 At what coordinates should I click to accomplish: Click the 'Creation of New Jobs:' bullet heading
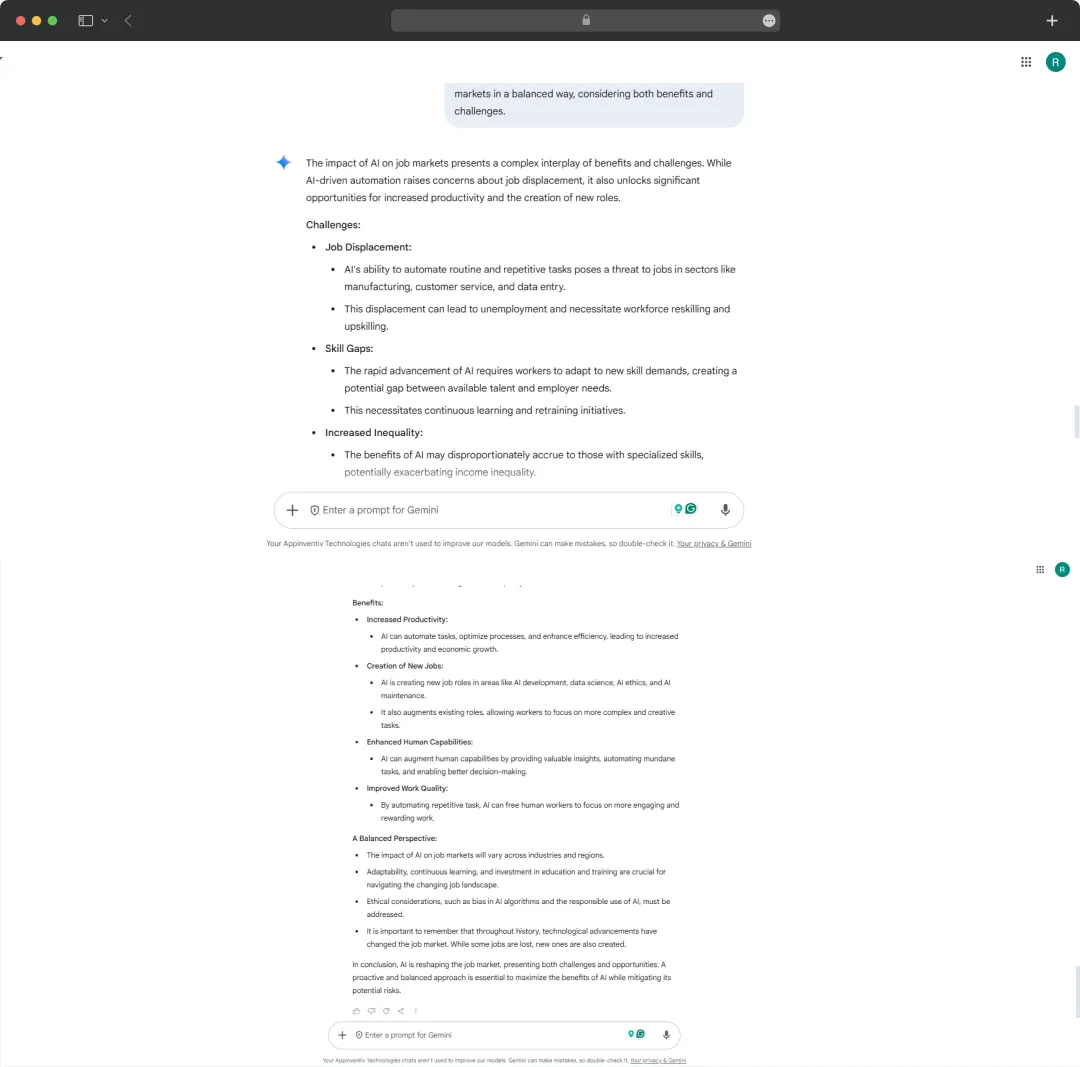(405, 665)
